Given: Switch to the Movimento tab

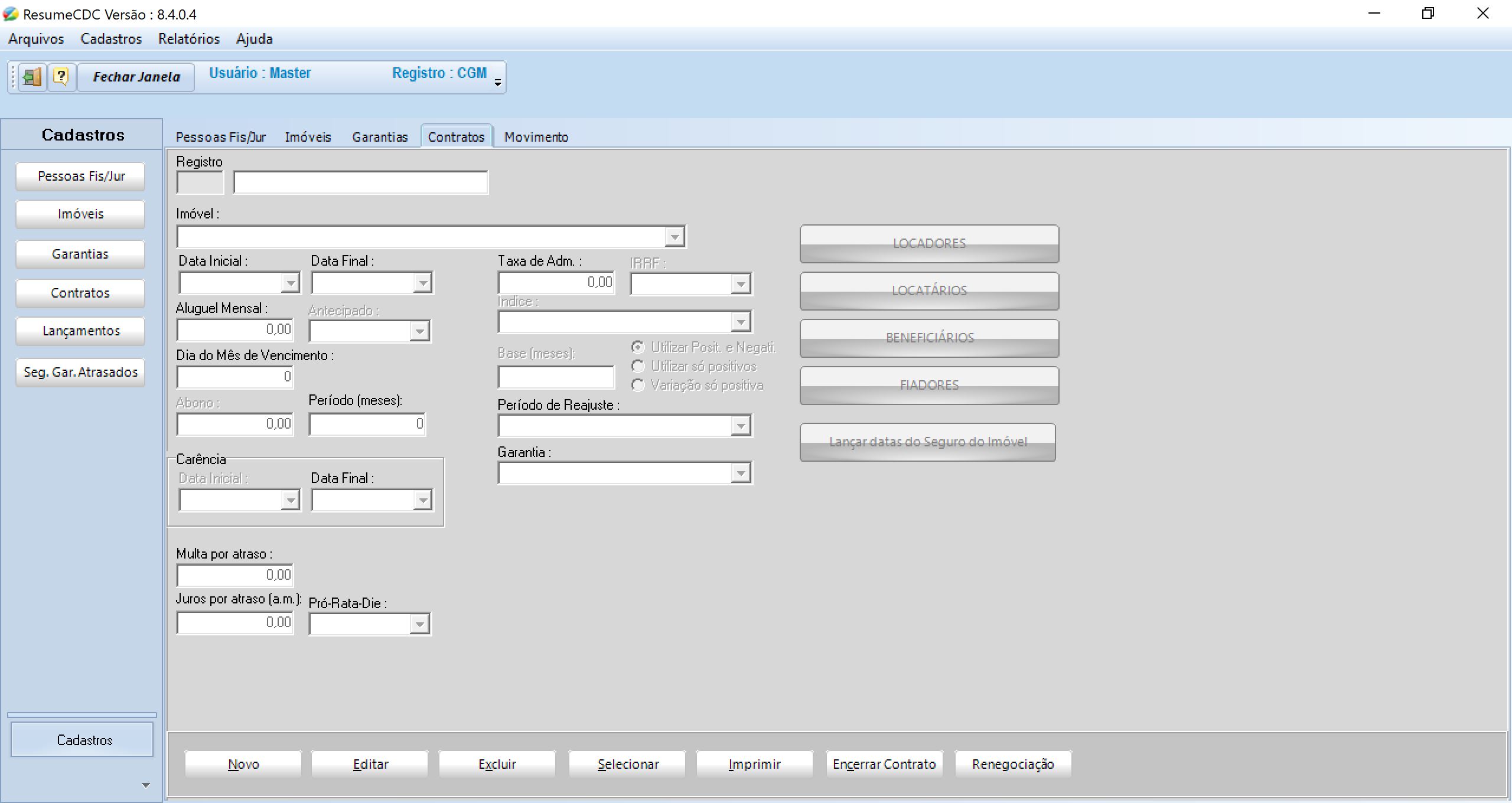Looking at the screenshot, I should pos(536,137).
